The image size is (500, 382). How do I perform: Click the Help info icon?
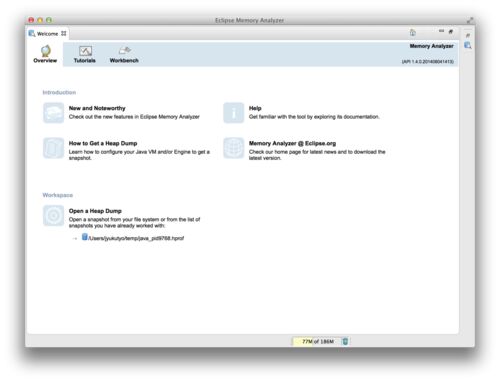tap(234, 113)
